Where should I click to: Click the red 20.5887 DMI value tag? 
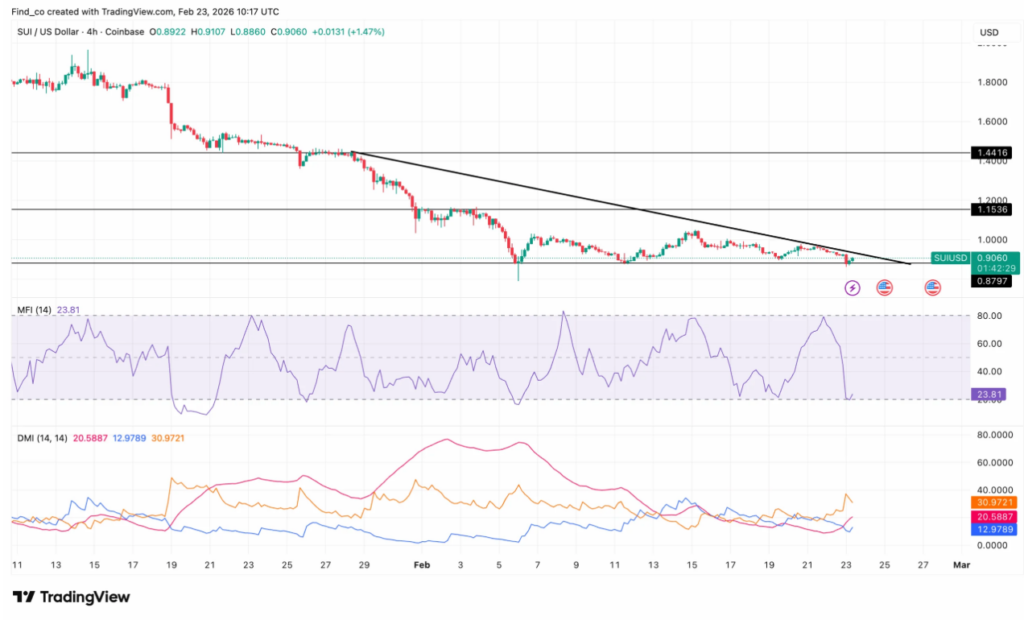[994, 514]
